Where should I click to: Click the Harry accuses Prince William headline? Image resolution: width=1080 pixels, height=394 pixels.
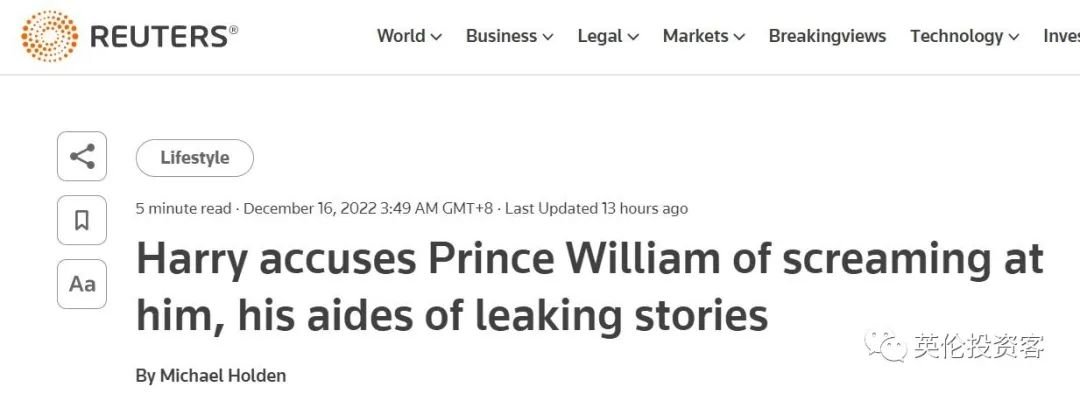click(590, 287)
